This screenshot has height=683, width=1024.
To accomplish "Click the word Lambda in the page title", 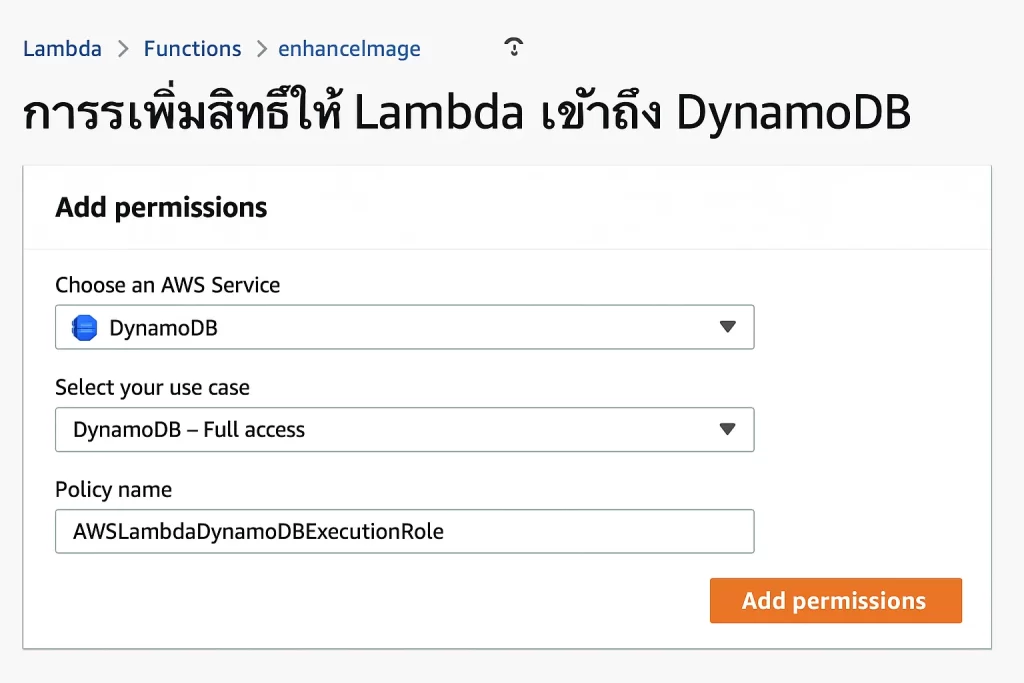I will [x=439, y=113].
